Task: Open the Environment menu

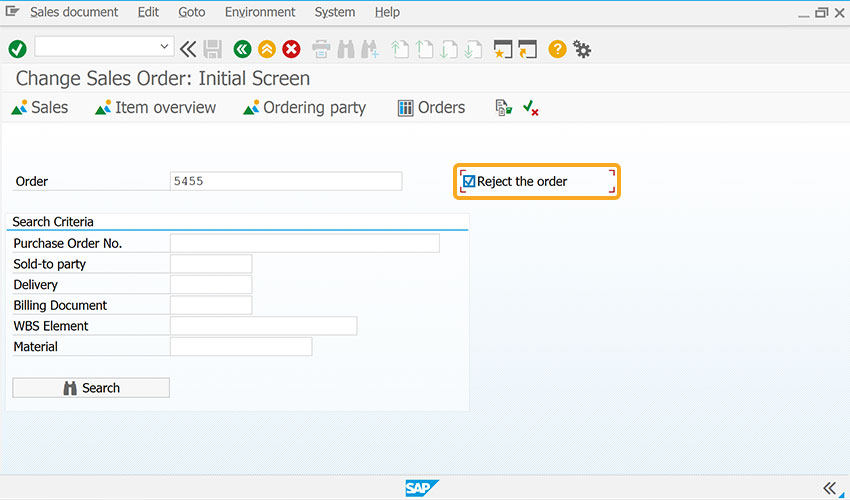Action: [x=260, y=12]
